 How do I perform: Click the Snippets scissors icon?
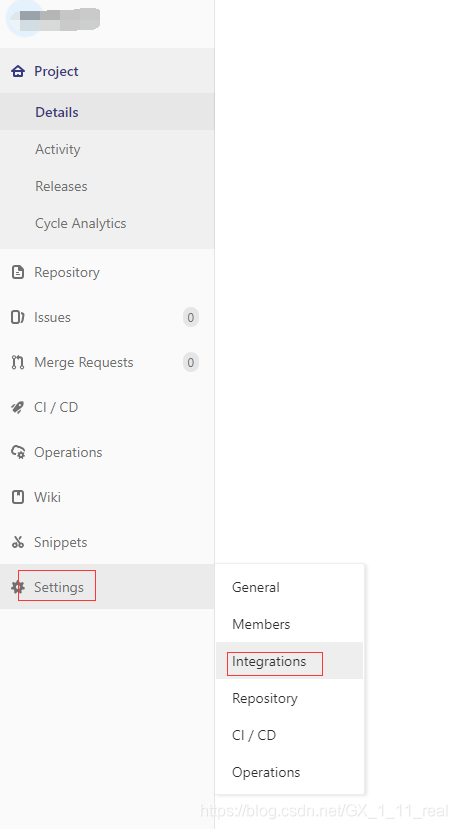18,542
